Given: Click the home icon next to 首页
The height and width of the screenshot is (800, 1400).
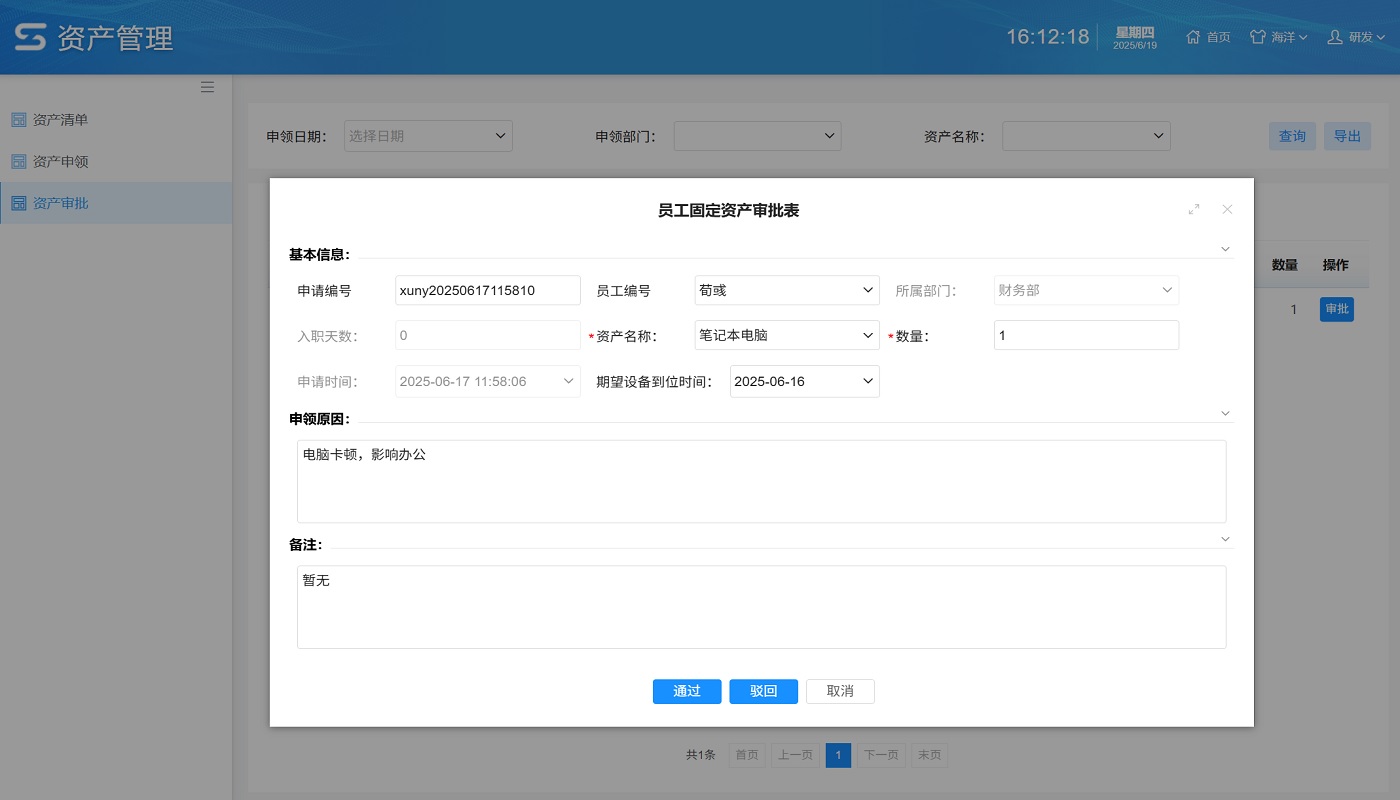Looking at the screenshot, I should 1191,36.
